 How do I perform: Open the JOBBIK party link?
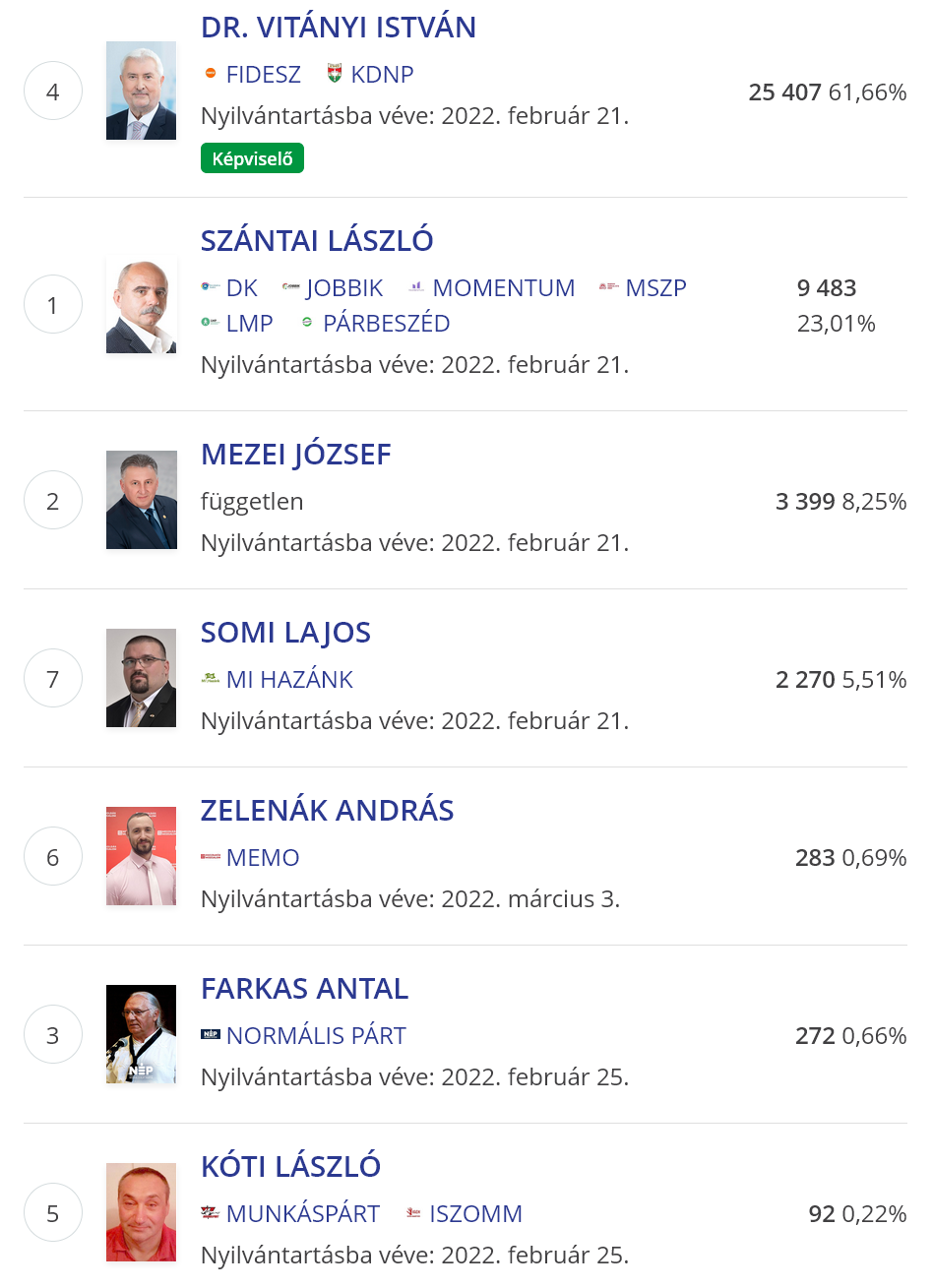click(x=343, y=288)
